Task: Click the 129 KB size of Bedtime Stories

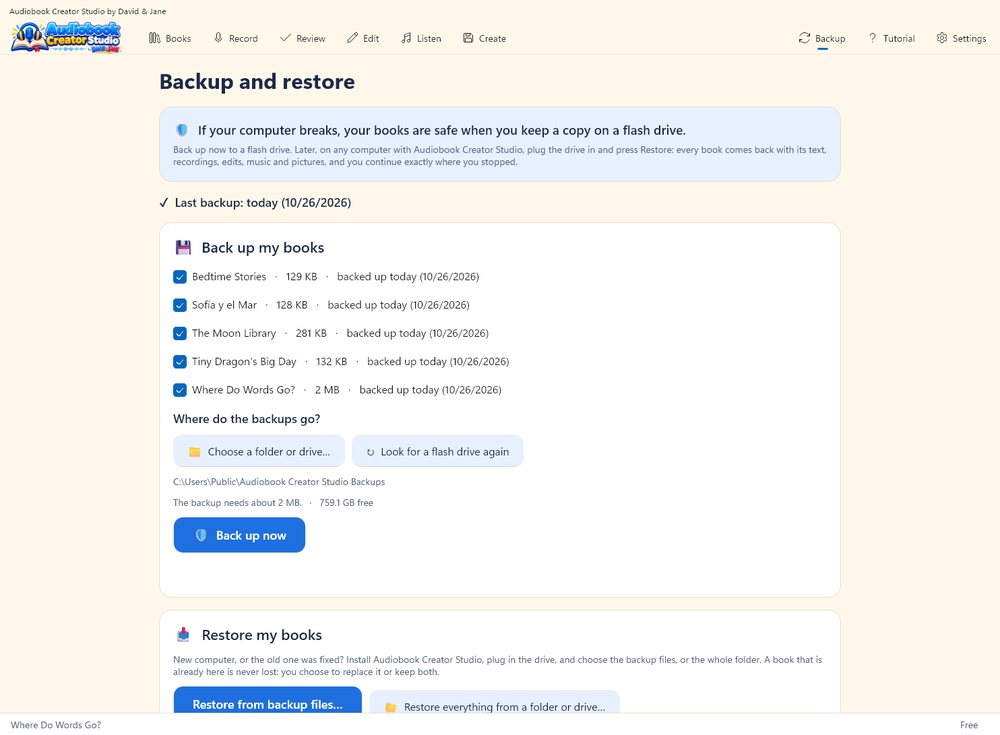Action: coord(301,277)
